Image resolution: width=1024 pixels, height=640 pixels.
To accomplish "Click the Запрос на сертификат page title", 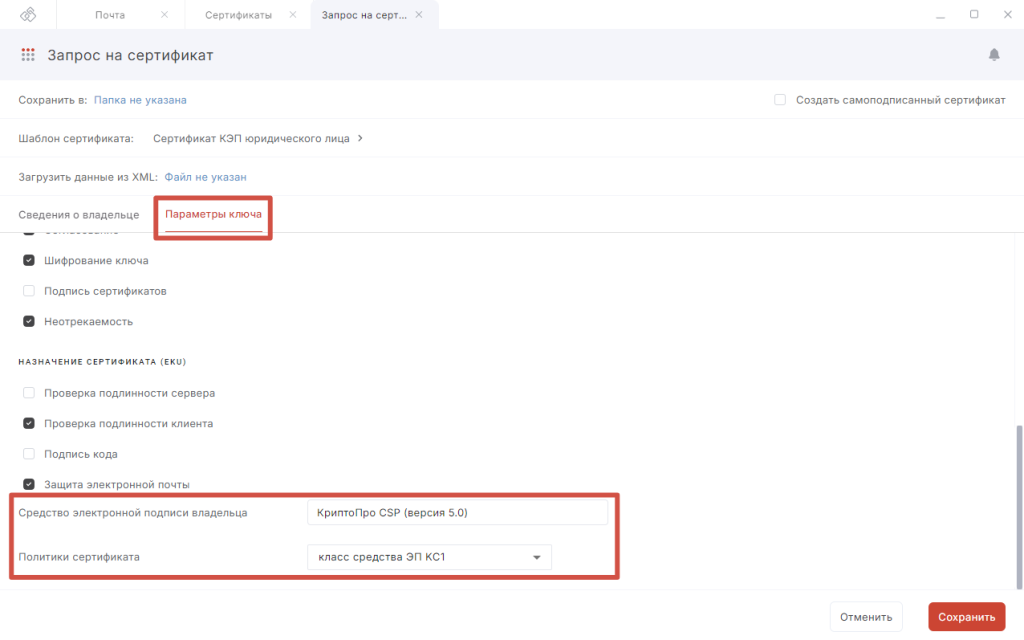I will [131, 56].
